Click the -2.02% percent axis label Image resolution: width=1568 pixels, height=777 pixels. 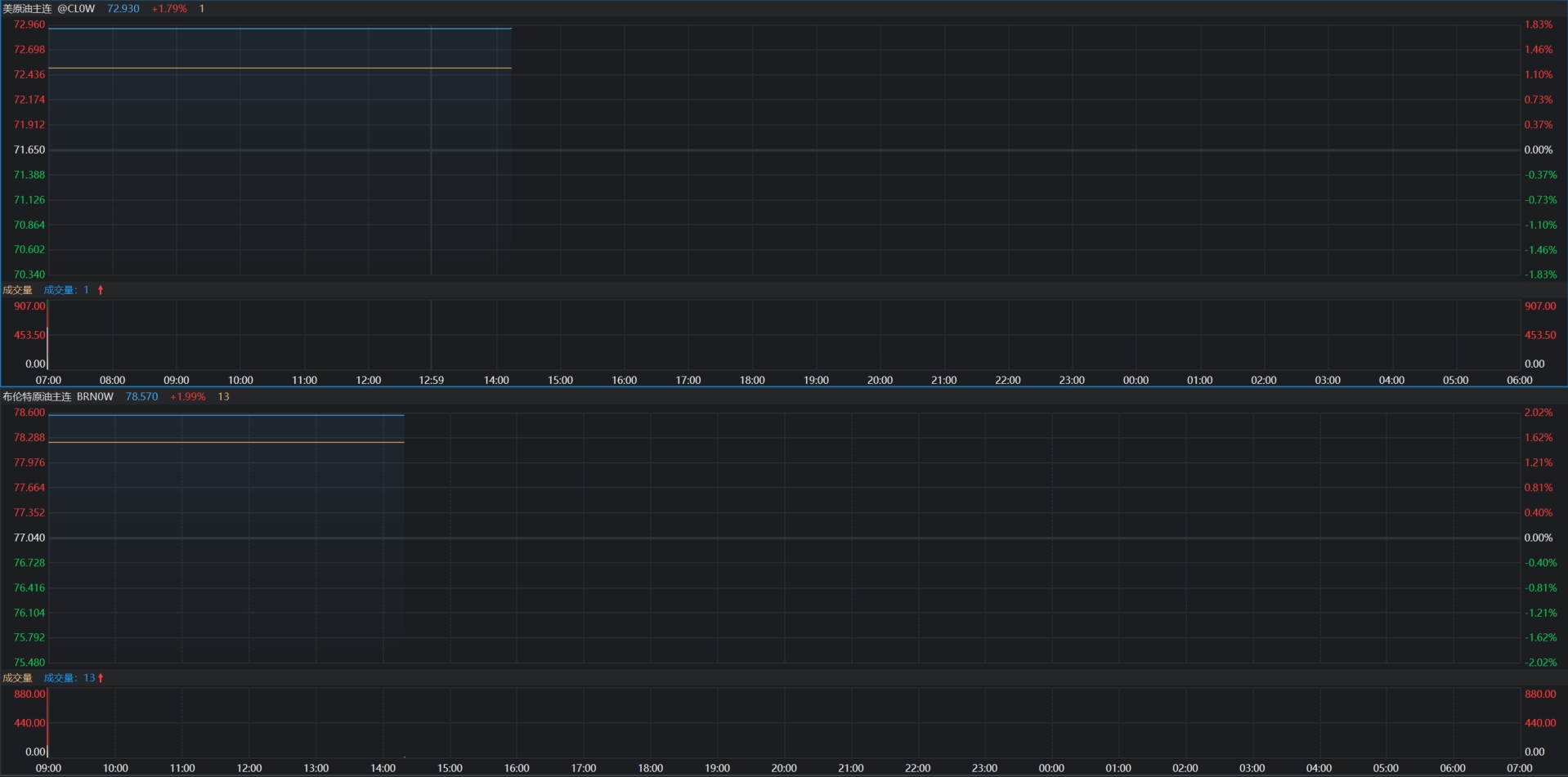tap(1540, 663)
